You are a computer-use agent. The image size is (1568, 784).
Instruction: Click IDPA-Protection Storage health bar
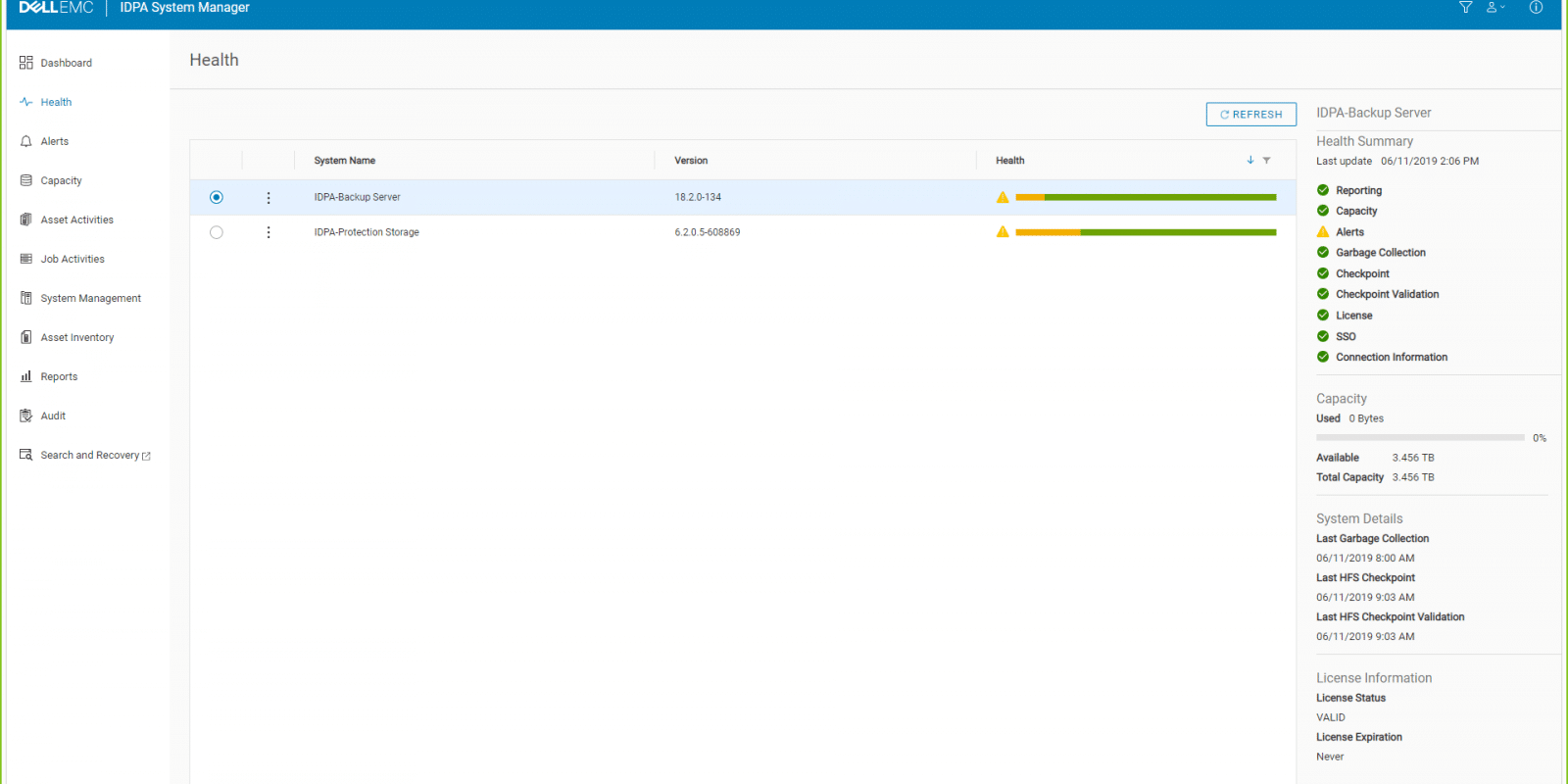click(x=1146, y=232)
